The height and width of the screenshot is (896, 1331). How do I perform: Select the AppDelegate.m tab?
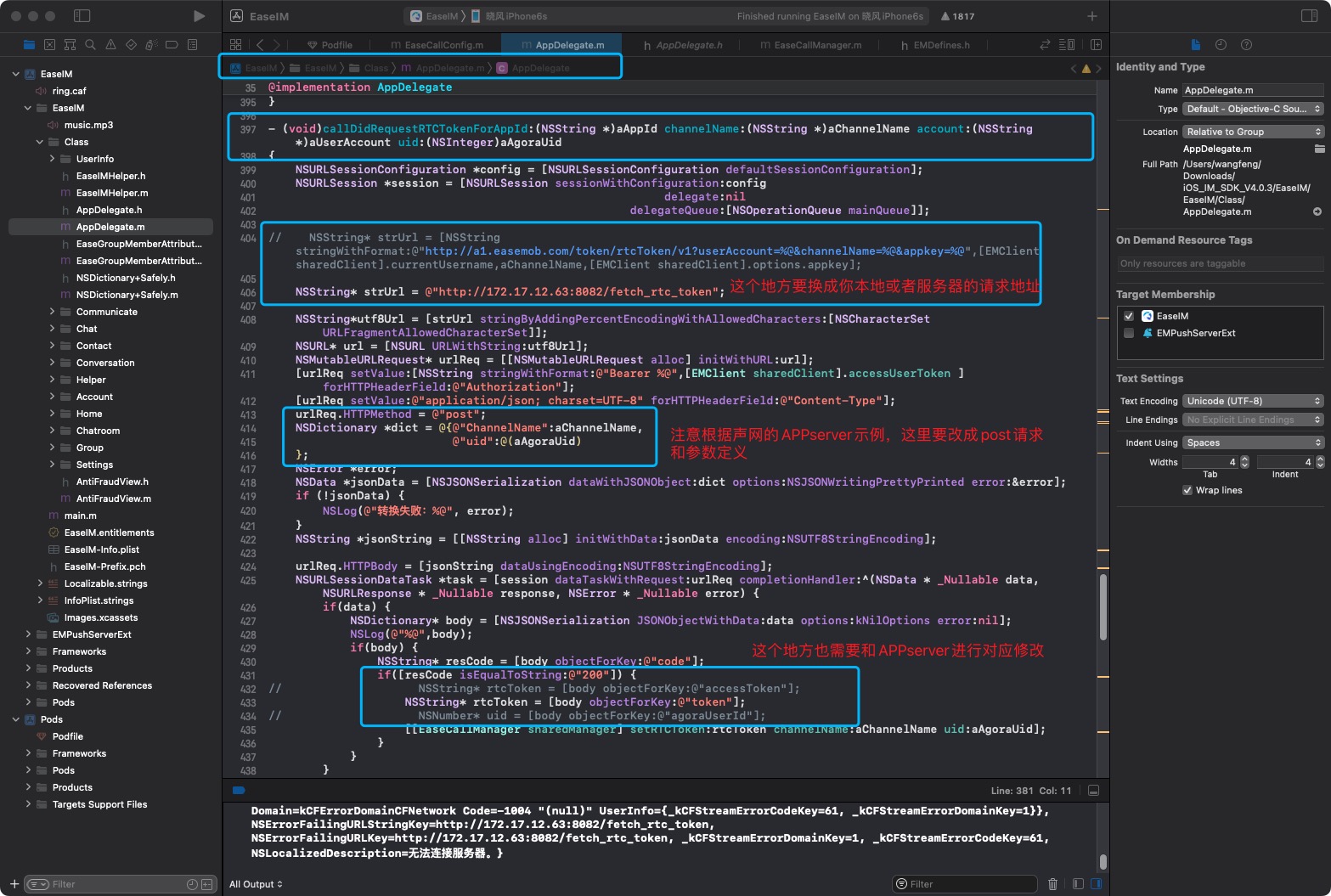(561, 45)
